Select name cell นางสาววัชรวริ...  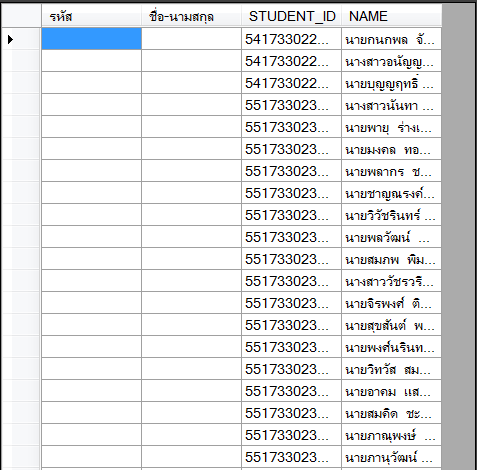(x=391, y=281)
